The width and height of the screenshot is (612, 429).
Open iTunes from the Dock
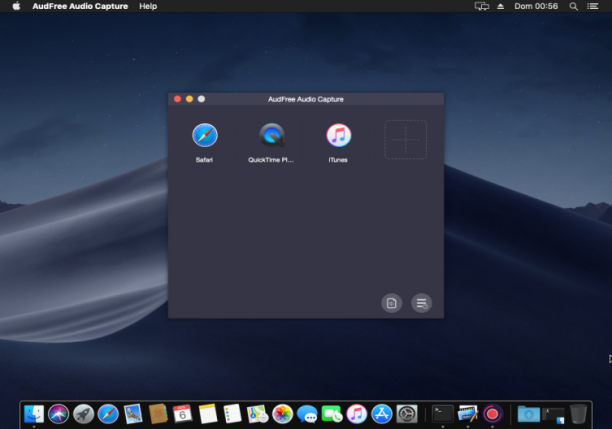pyautogui.click(x=357, y=414)
